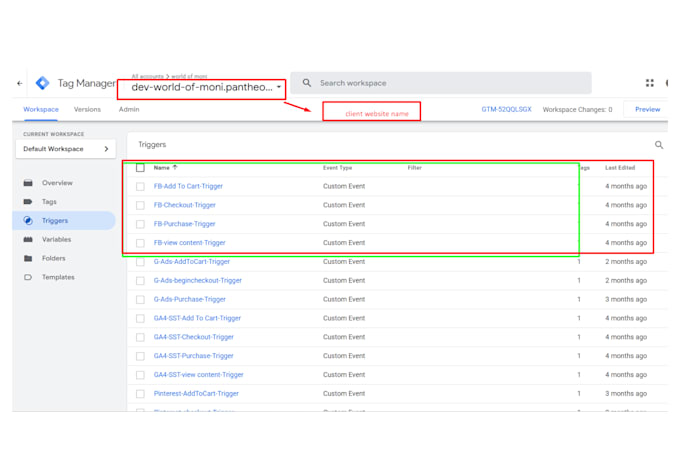Click 3 months ago in Pinterest-AddToCart-Trigger row

[x=626, y=393]
